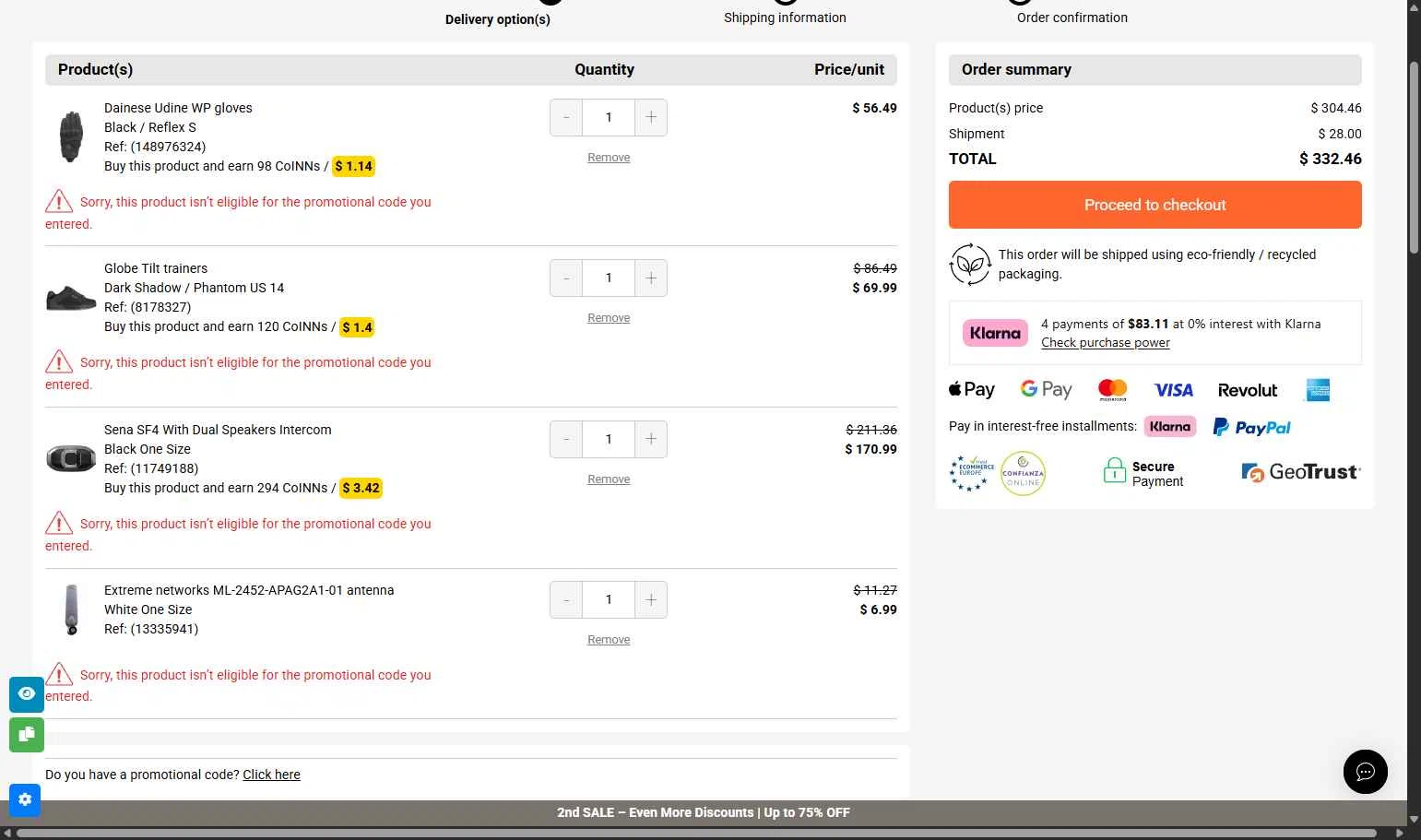Click the TOTAL $ 332.46 amount
Image resolution: width=1421 pixels, height=840 pixels.
tap(1331, 159)
